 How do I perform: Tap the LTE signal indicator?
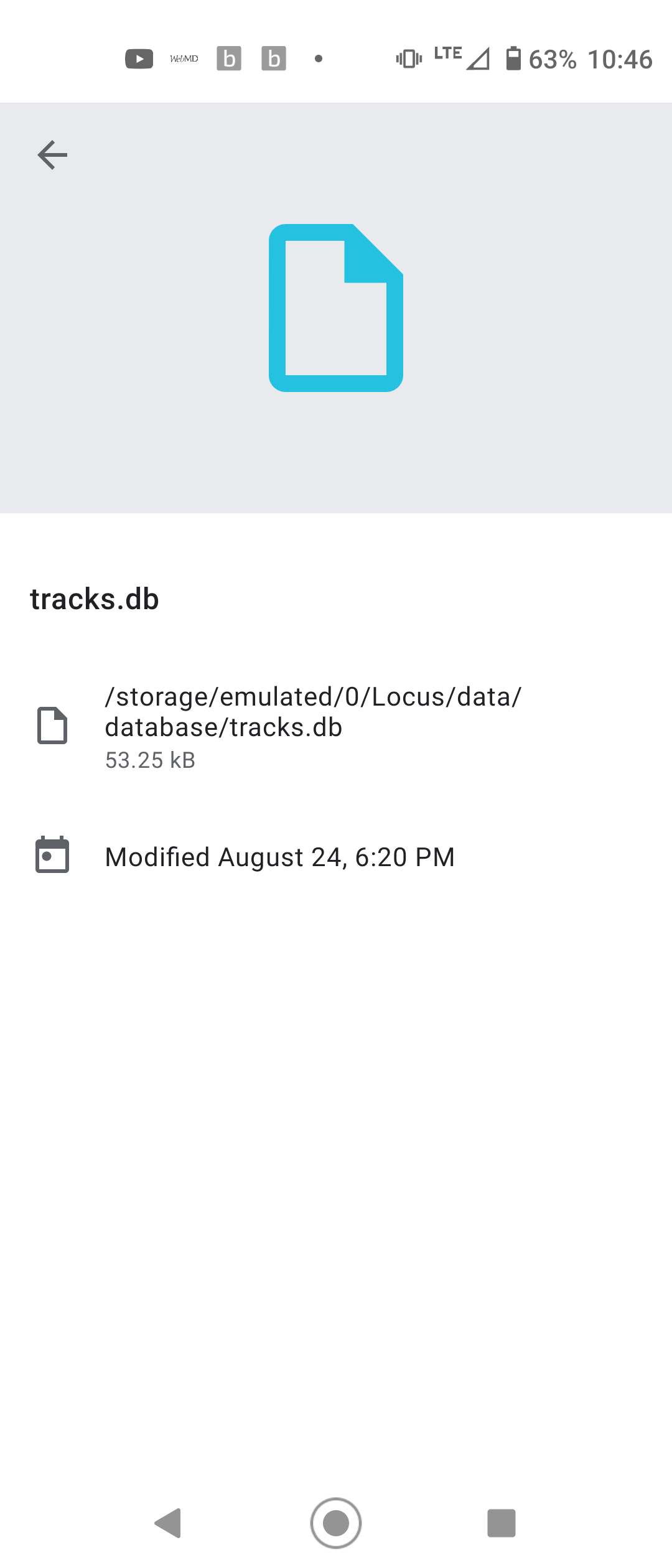pos(462,58)
